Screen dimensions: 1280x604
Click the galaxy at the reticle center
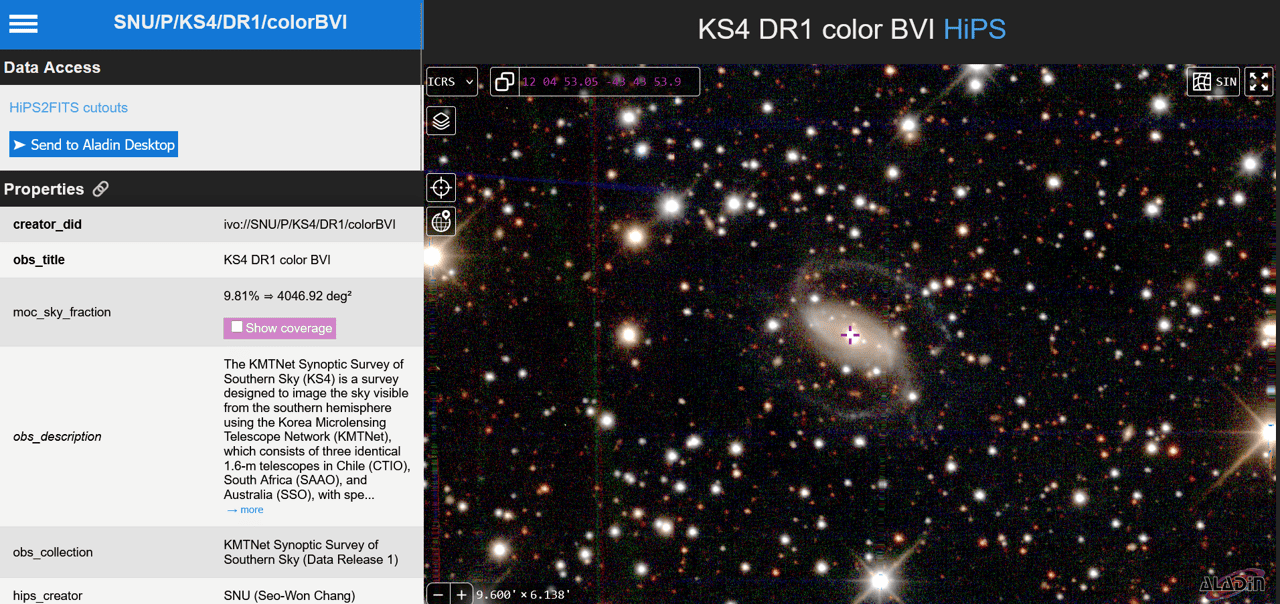(850, 335)
